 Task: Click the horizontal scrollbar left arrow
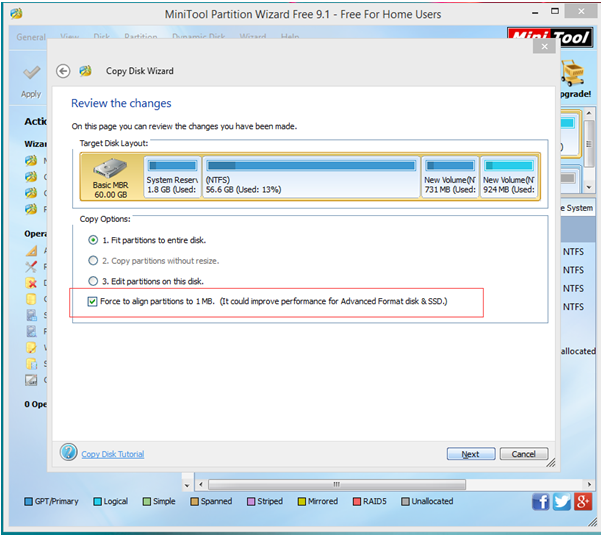click(x=201, y=484)
